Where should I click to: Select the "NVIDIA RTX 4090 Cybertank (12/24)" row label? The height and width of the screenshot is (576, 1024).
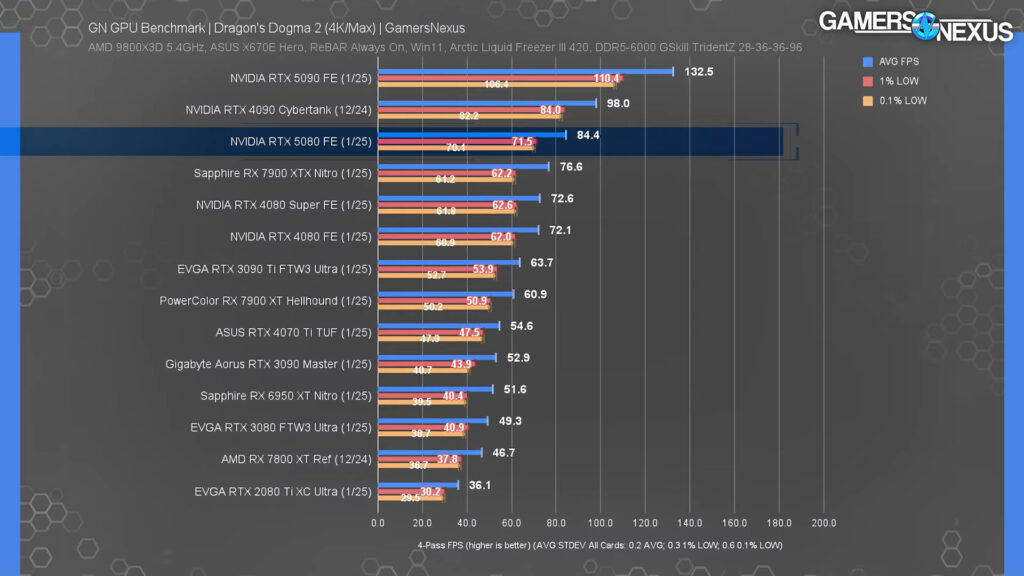pyautogui.click(x=278, y=110)
